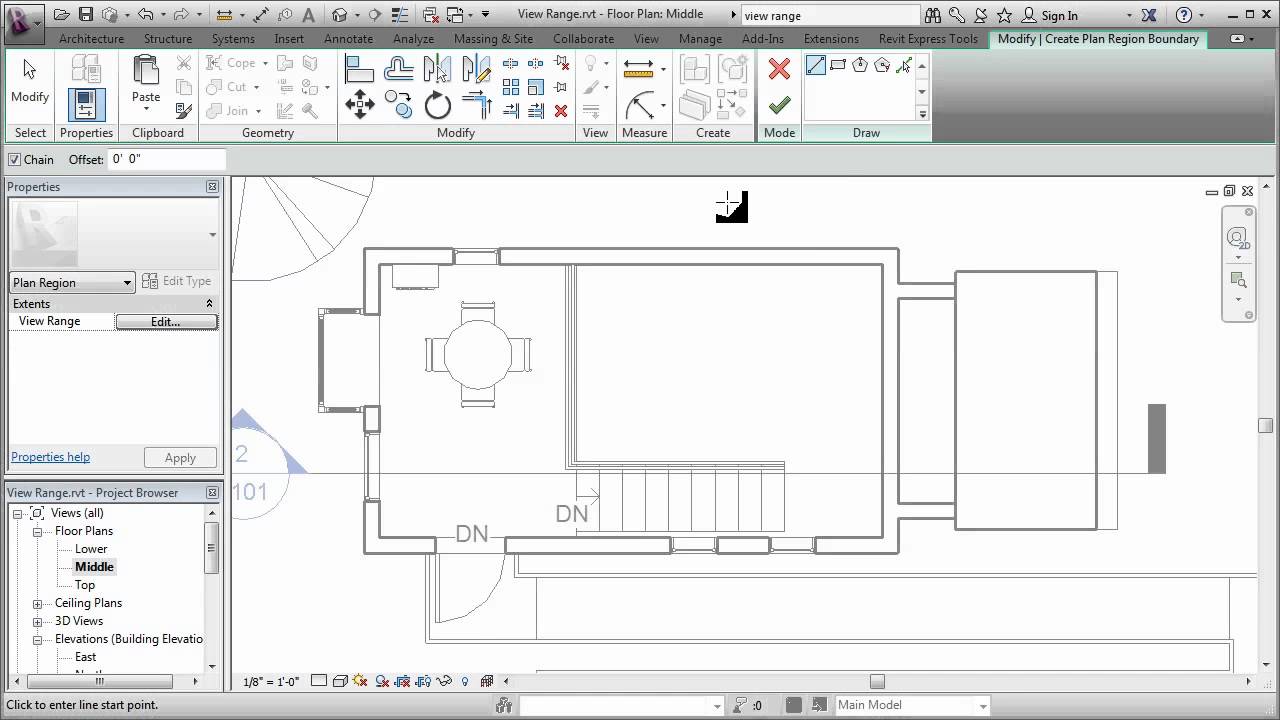Toggle the Chain checkbox
Screen dimensions: 1280x720
tap(14, 159)
